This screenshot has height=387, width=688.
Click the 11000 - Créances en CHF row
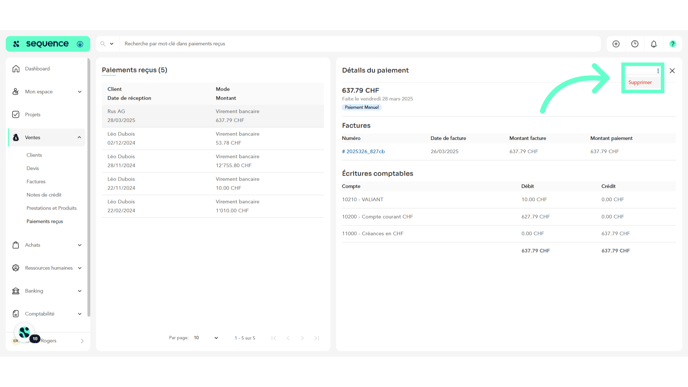[x=509, y=234]
